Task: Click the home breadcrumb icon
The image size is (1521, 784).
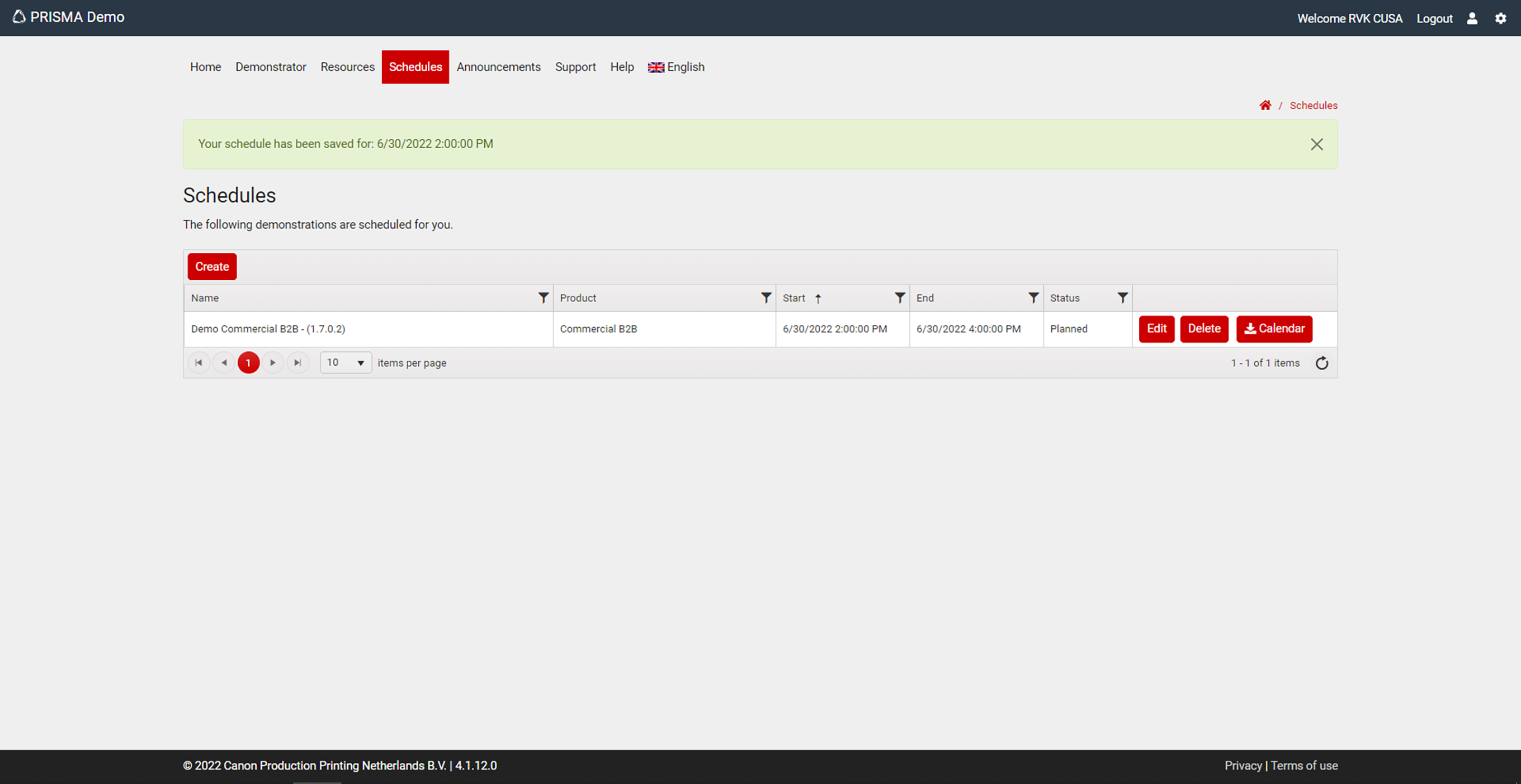Action: coord(1265,106)
